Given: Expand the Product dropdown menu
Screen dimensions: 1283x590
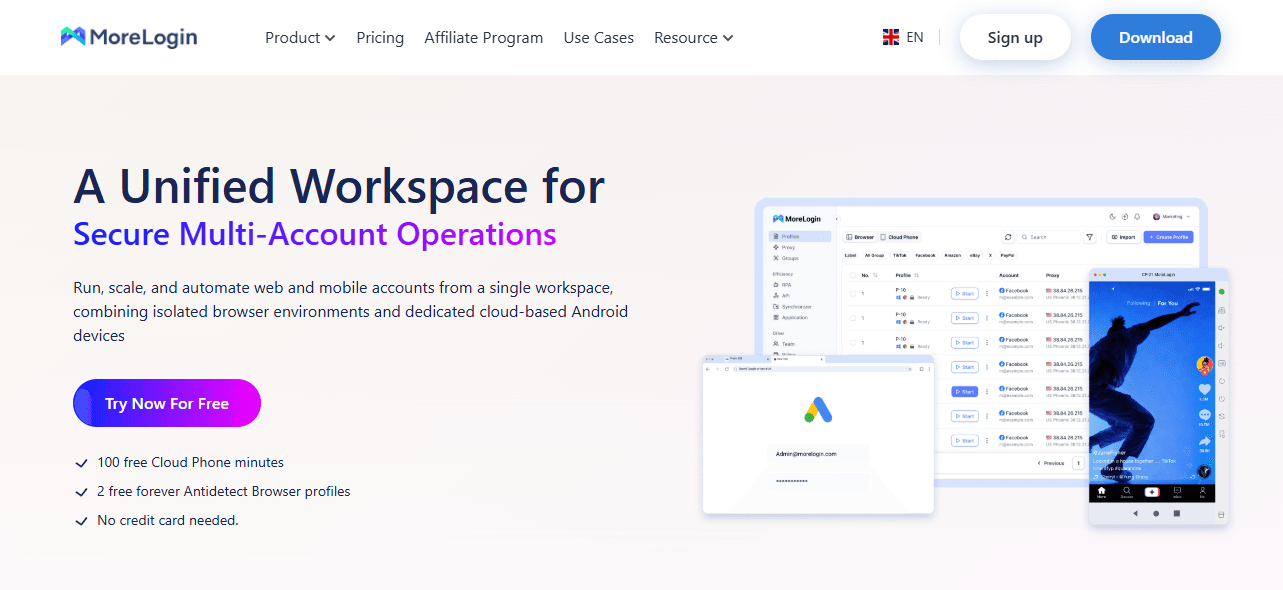Looking at the screenshot, I should pos(300,37).
